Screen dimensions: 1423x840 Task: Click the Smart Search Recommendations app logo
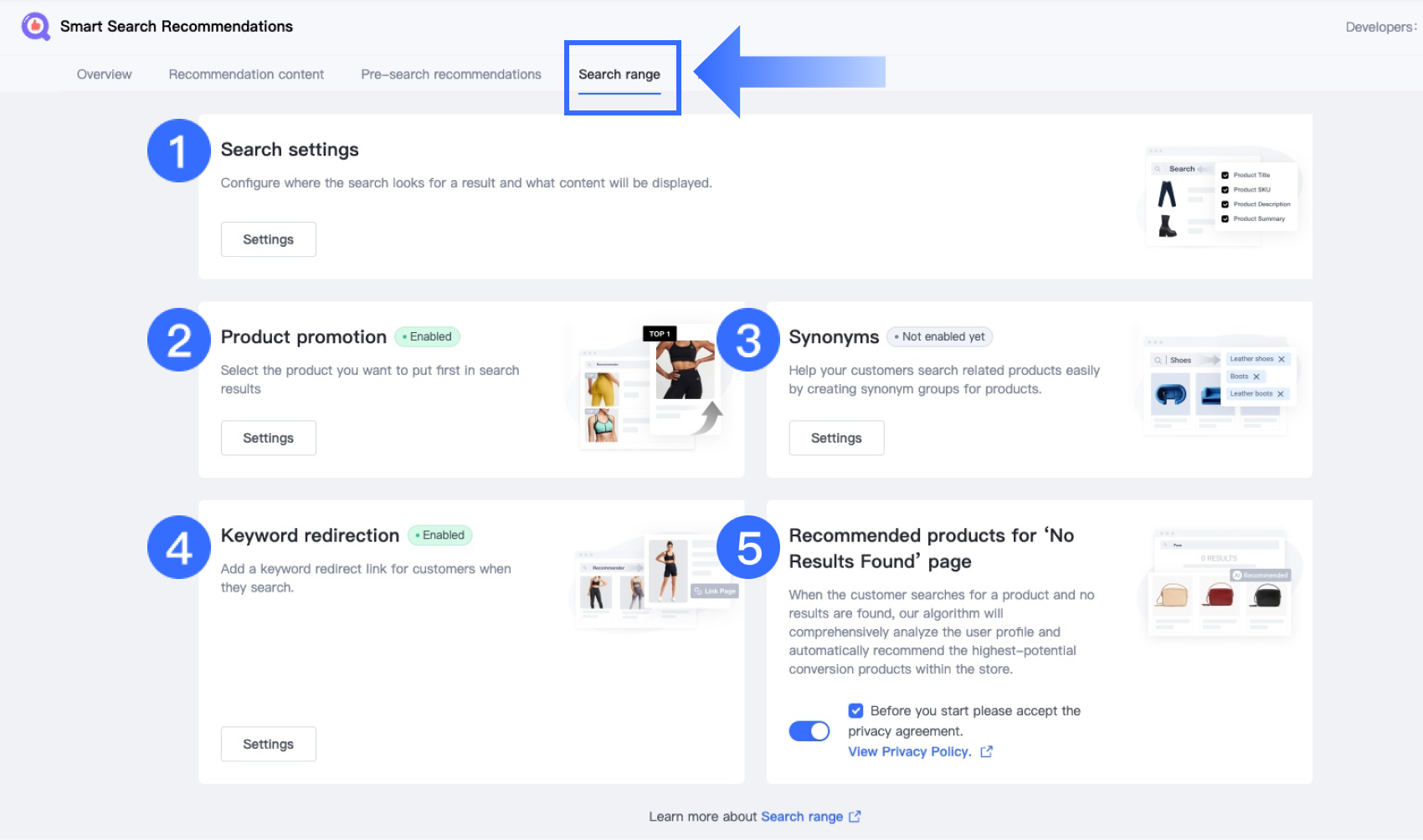tap(35, 27)
